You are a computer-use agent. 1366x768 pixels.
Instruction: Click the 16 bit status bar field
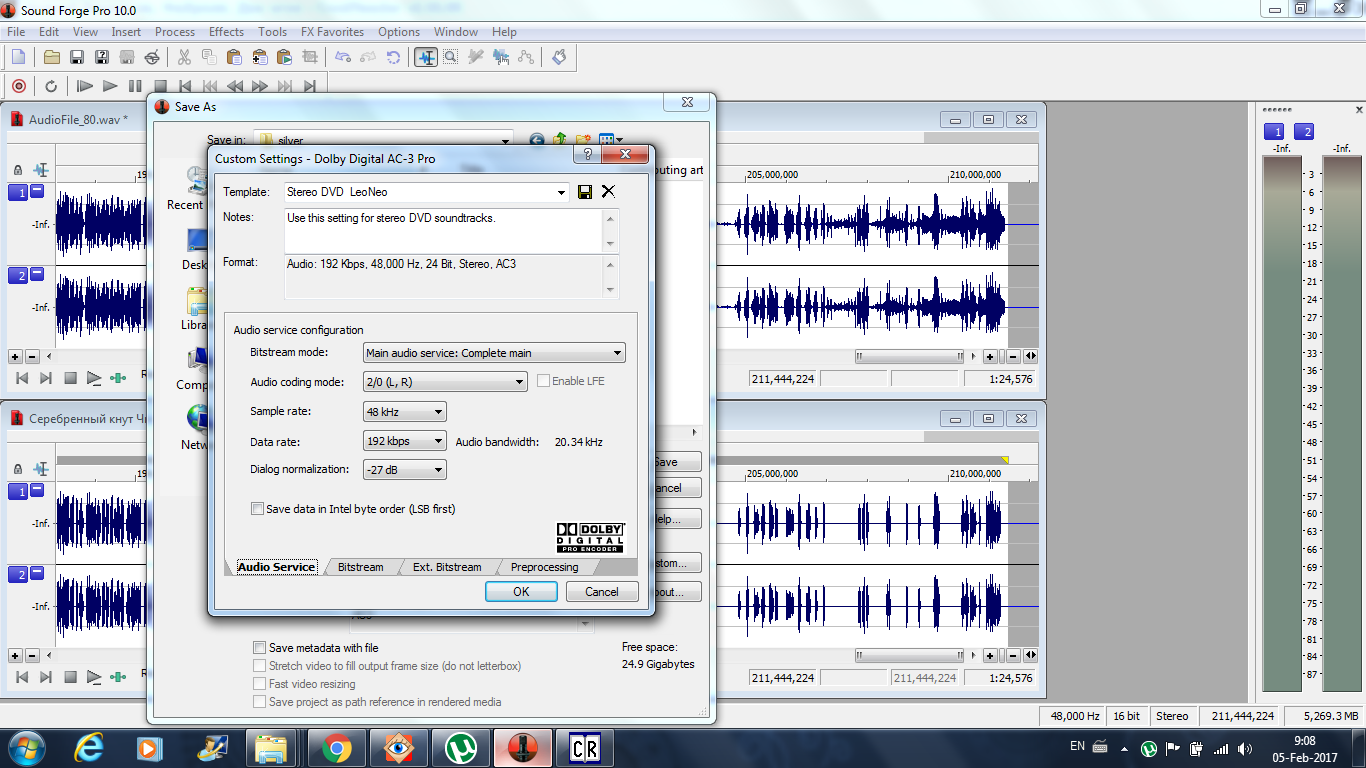pos(1127,716)
